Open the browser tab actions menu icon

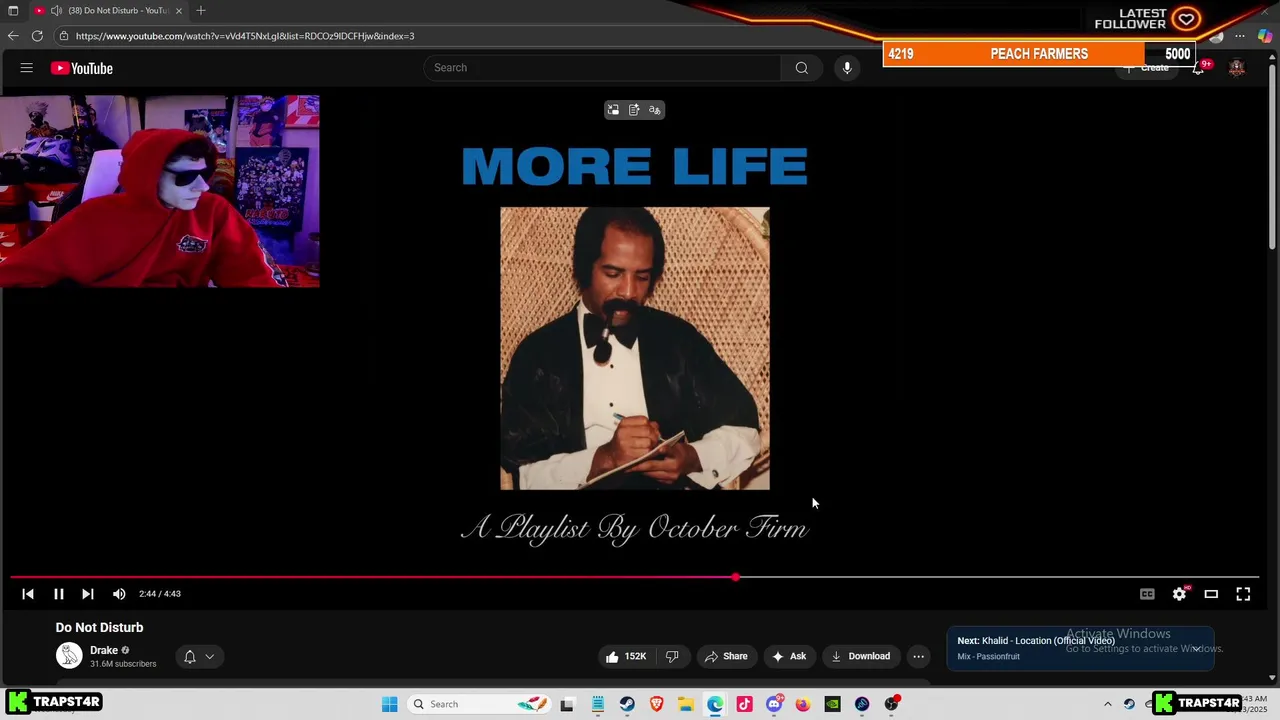13,11
